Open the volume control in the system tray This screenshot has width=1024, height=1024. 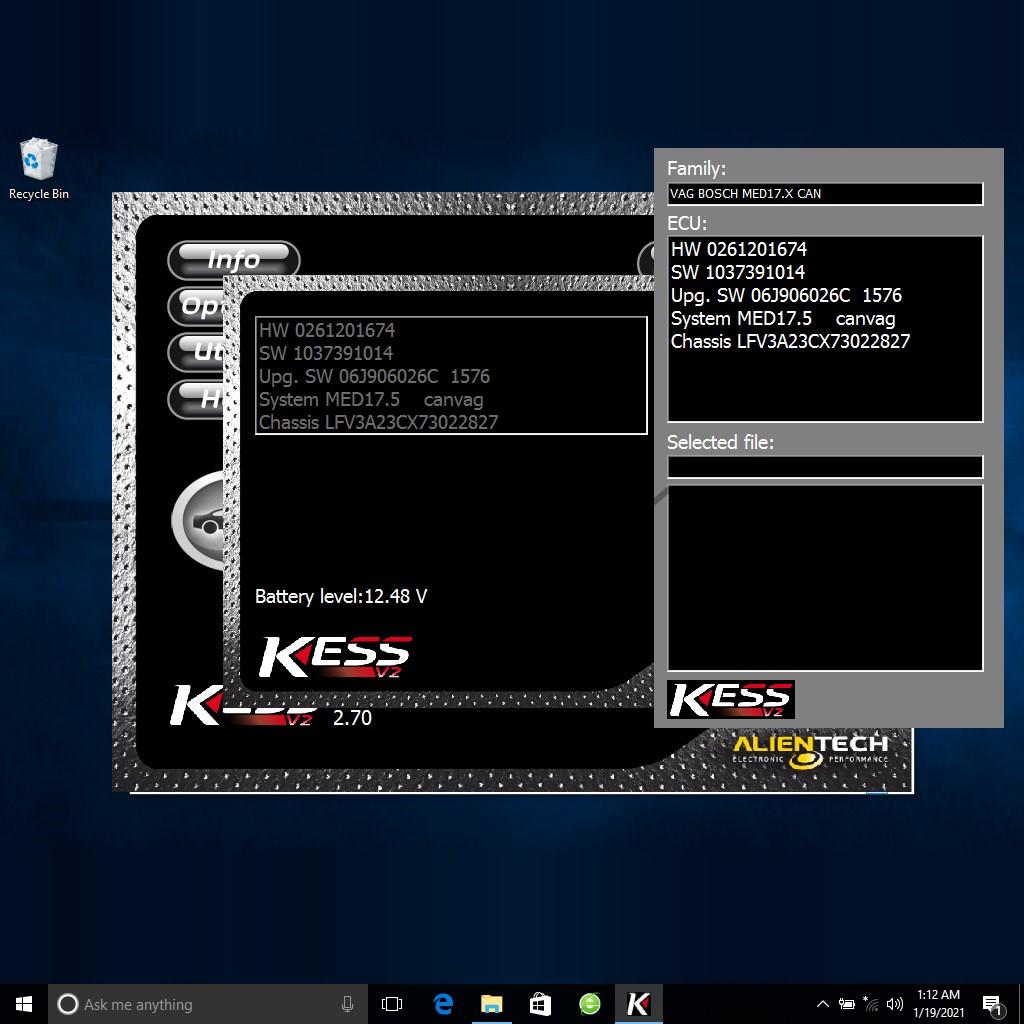point(895,1004)
